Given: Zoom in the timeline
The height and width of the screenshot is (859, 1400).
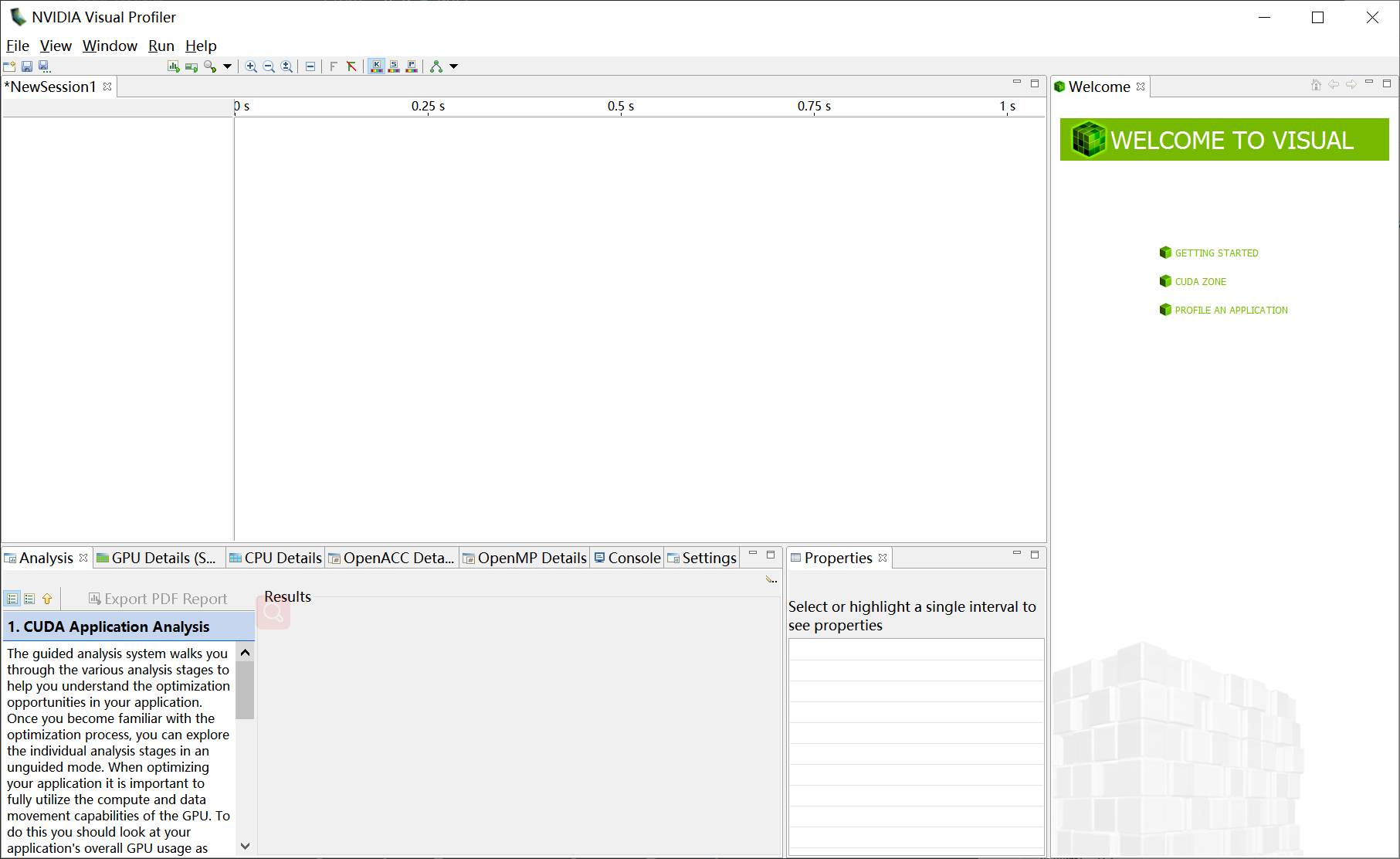Looking at the screenshot, I should pos(251,66).
